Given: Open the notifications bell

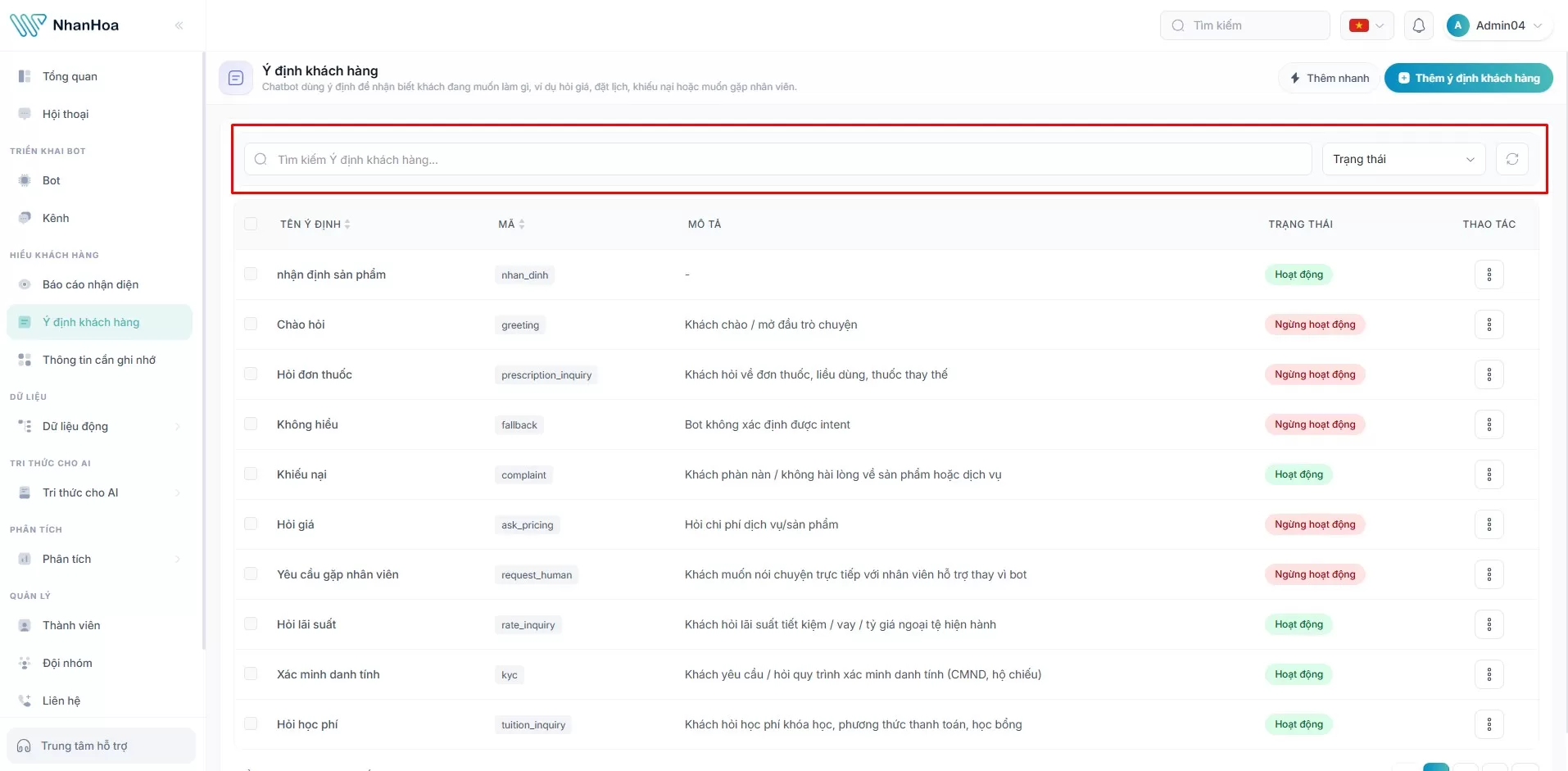Looking at the screenshot, I should (1419, 25).
